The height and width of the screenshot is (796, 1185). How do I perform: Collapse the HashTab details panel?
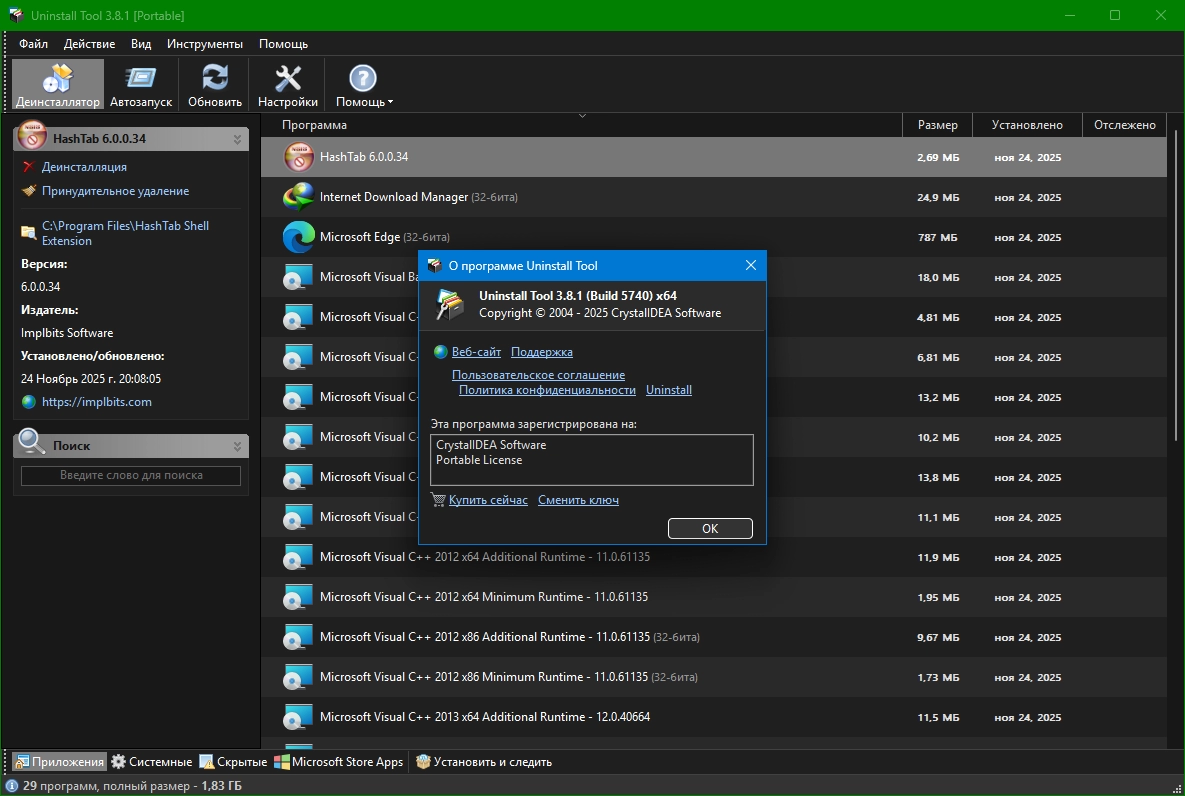tap(237, 139)
